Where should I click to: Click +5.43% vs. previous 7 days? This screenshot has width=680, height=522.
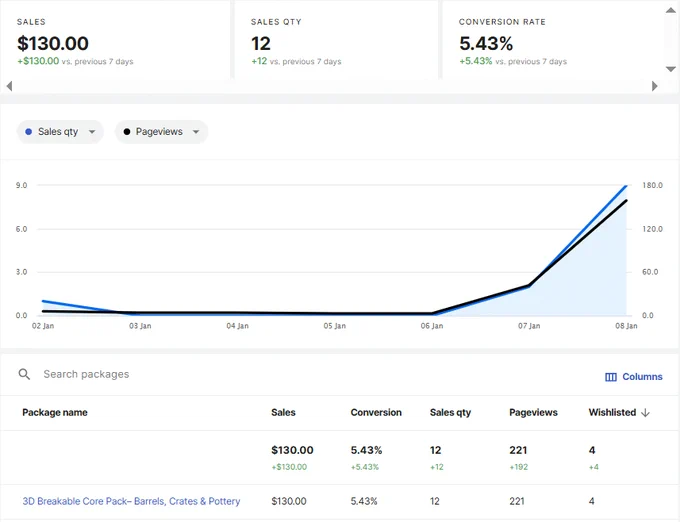[x=513, y=61]
